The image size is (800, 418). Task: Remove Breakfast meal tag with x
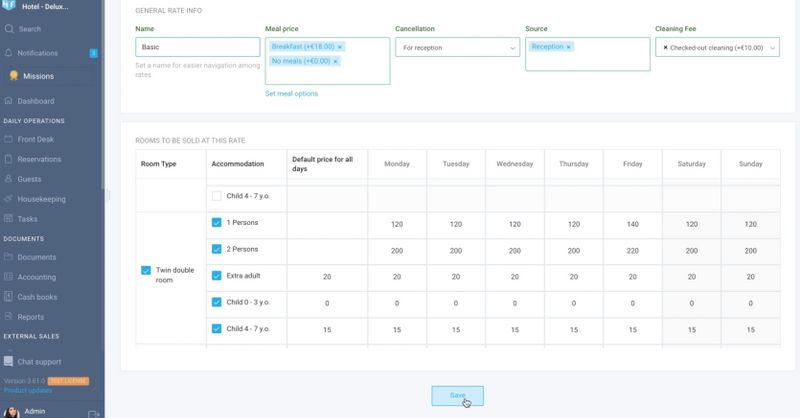point(339,47)
